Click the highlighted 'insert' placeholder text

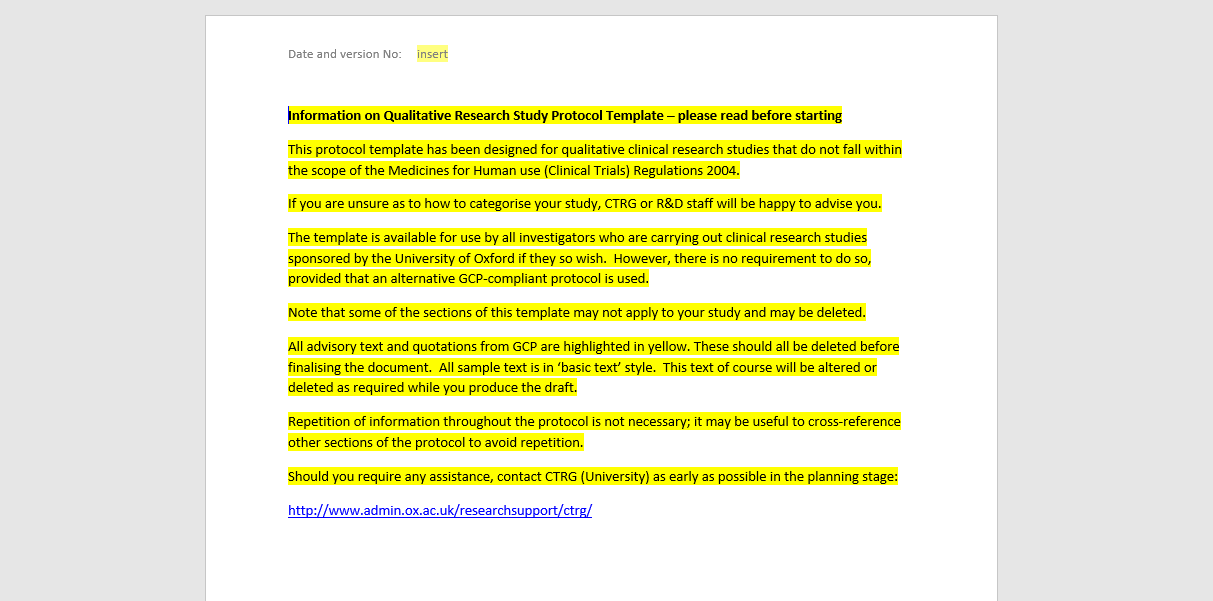(x=432, y=54)
